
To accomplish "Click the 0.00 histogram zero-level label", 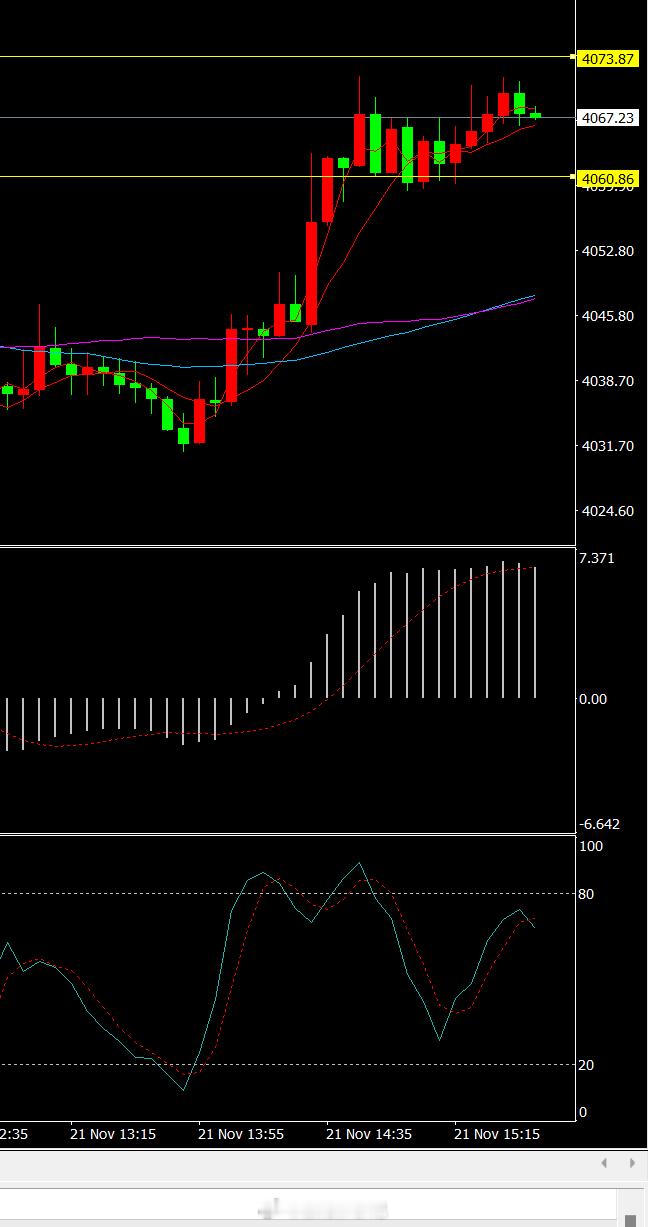I will pyautogui.click(x=593, y=699).
